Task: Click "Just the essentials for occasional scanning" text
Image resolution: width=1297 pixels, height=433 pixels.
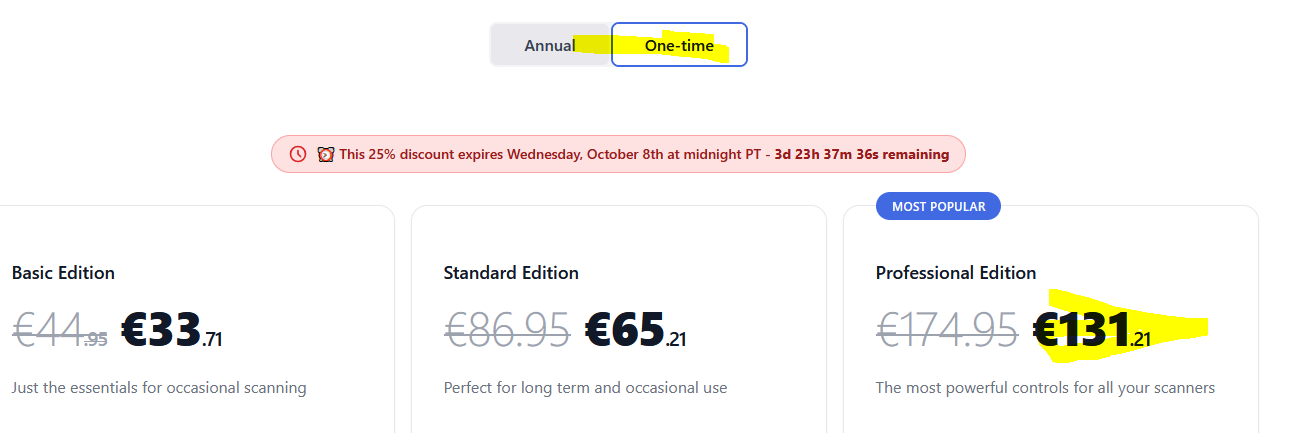Action: [159, 388]
